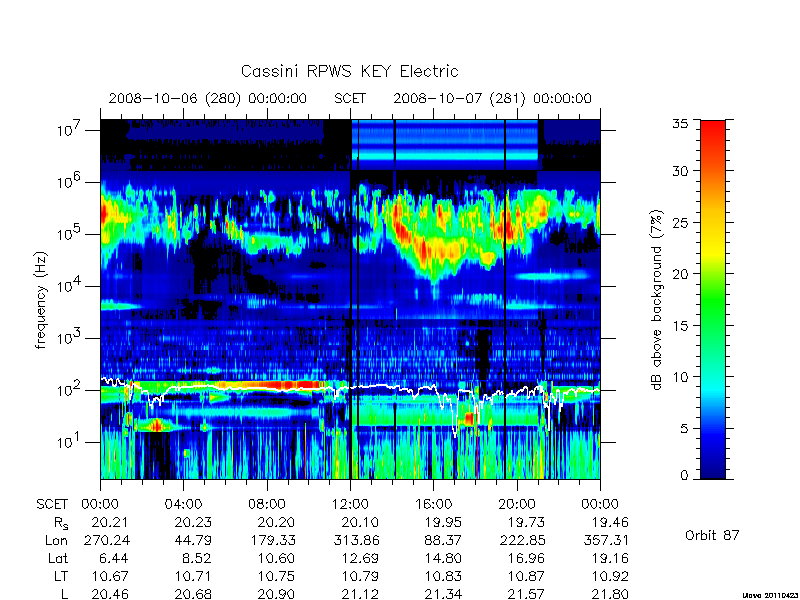Click the color scale bar legend
This screenshot has height=600, width=800.
coord(713,299)
